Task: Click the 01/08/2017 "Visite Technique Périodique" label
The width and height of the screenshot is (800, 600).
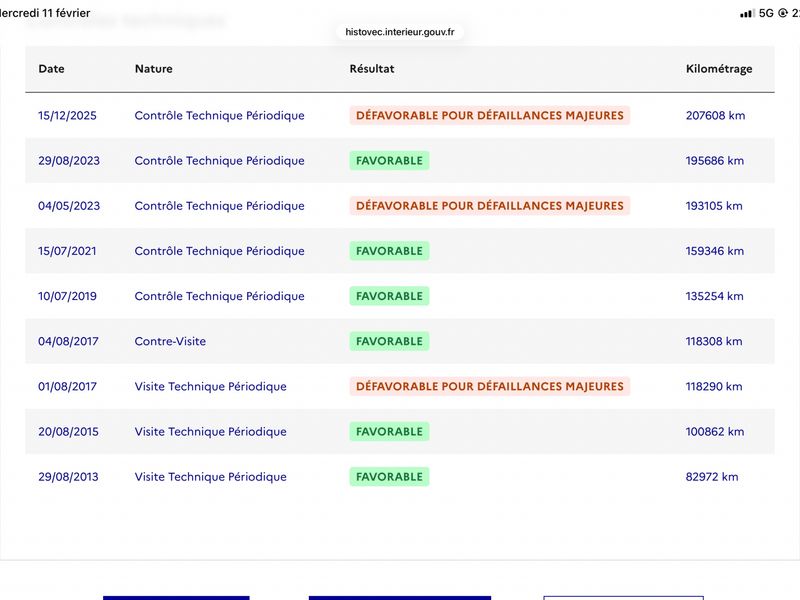Action: 210,387
